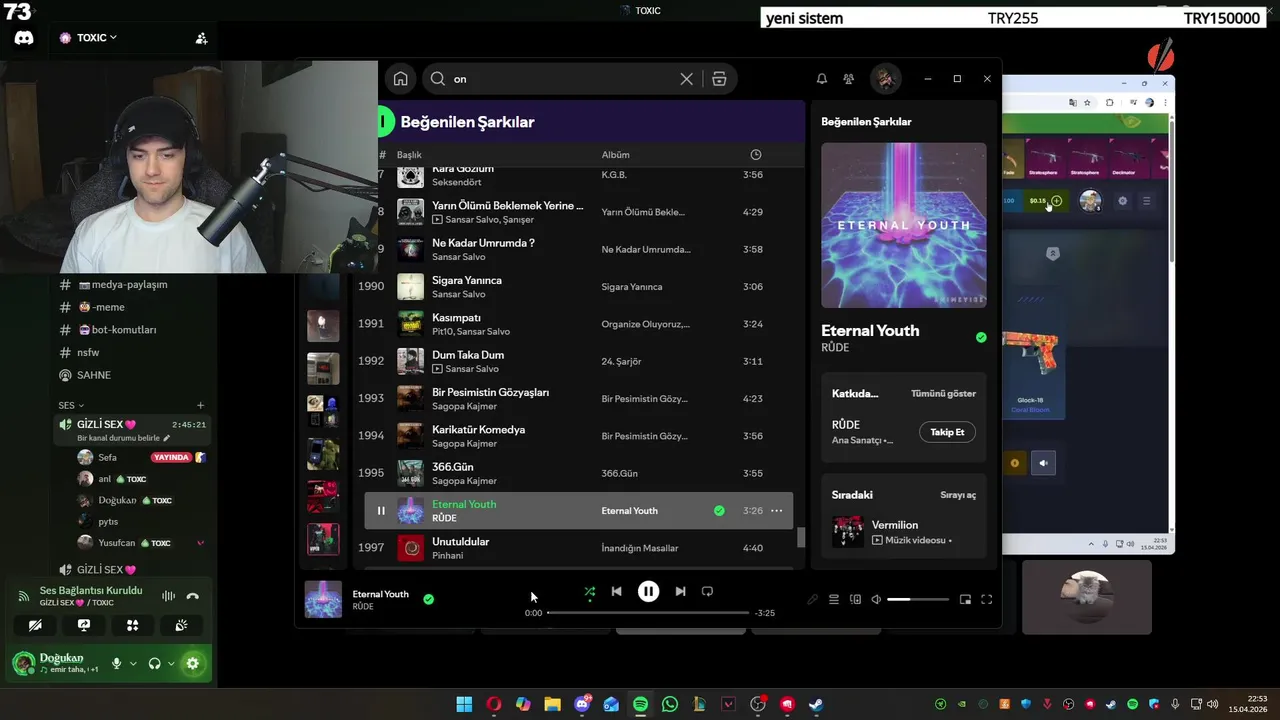This screenshot has width=1280, height=720.
Task: Toggle repeat in Spotify player
Action: [707, 592]
